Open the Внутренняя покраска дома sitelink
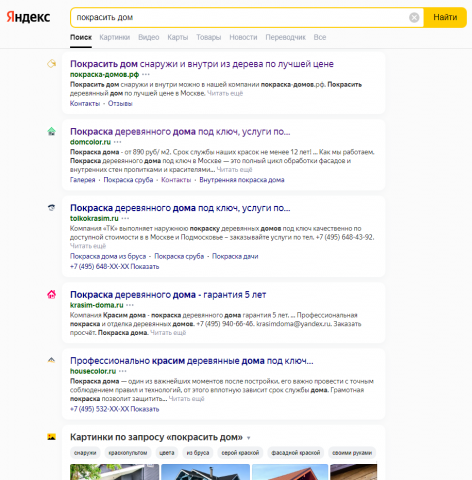 [x=242, y=180]
